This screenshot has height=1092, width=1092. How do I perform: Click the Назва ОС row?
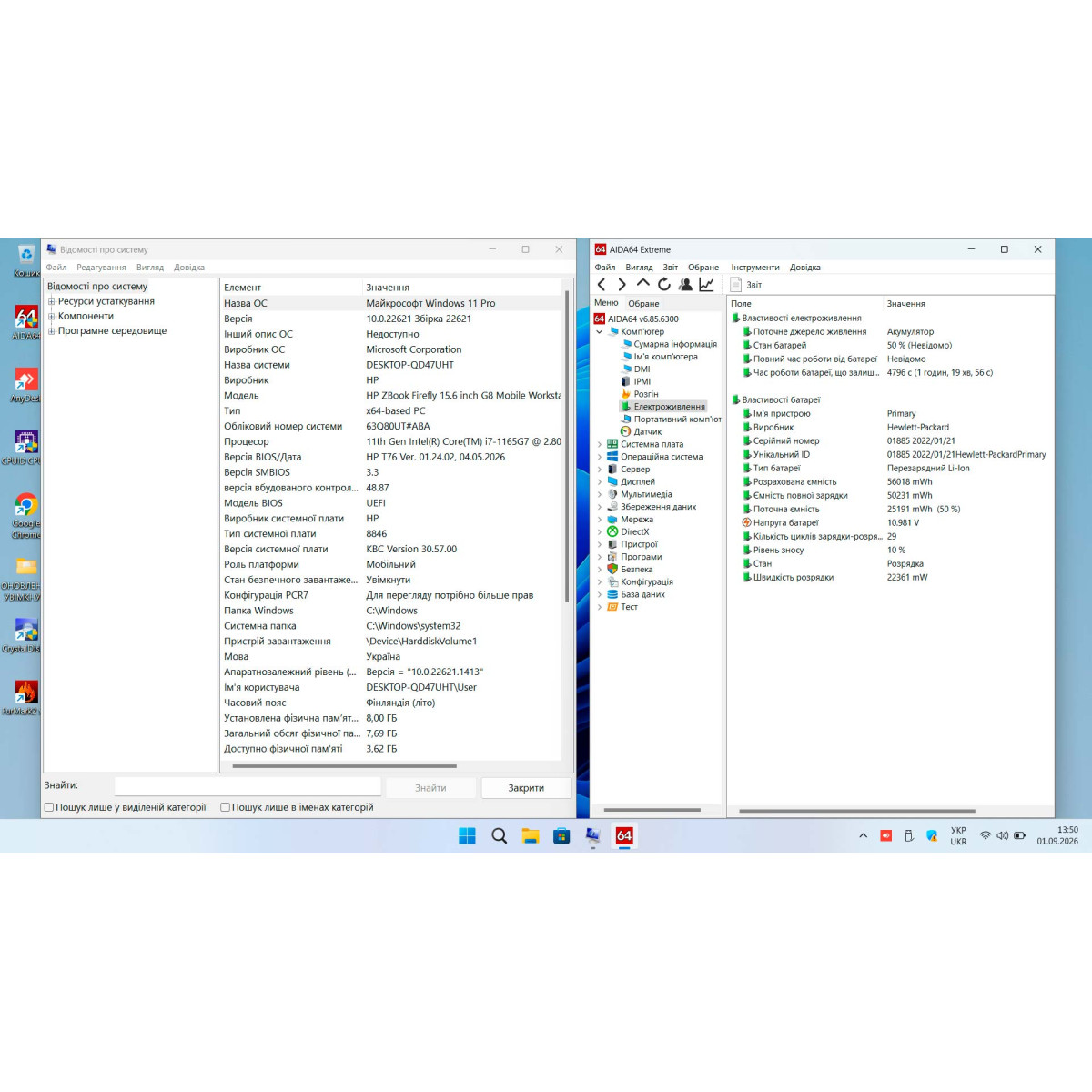coord(391,303)
